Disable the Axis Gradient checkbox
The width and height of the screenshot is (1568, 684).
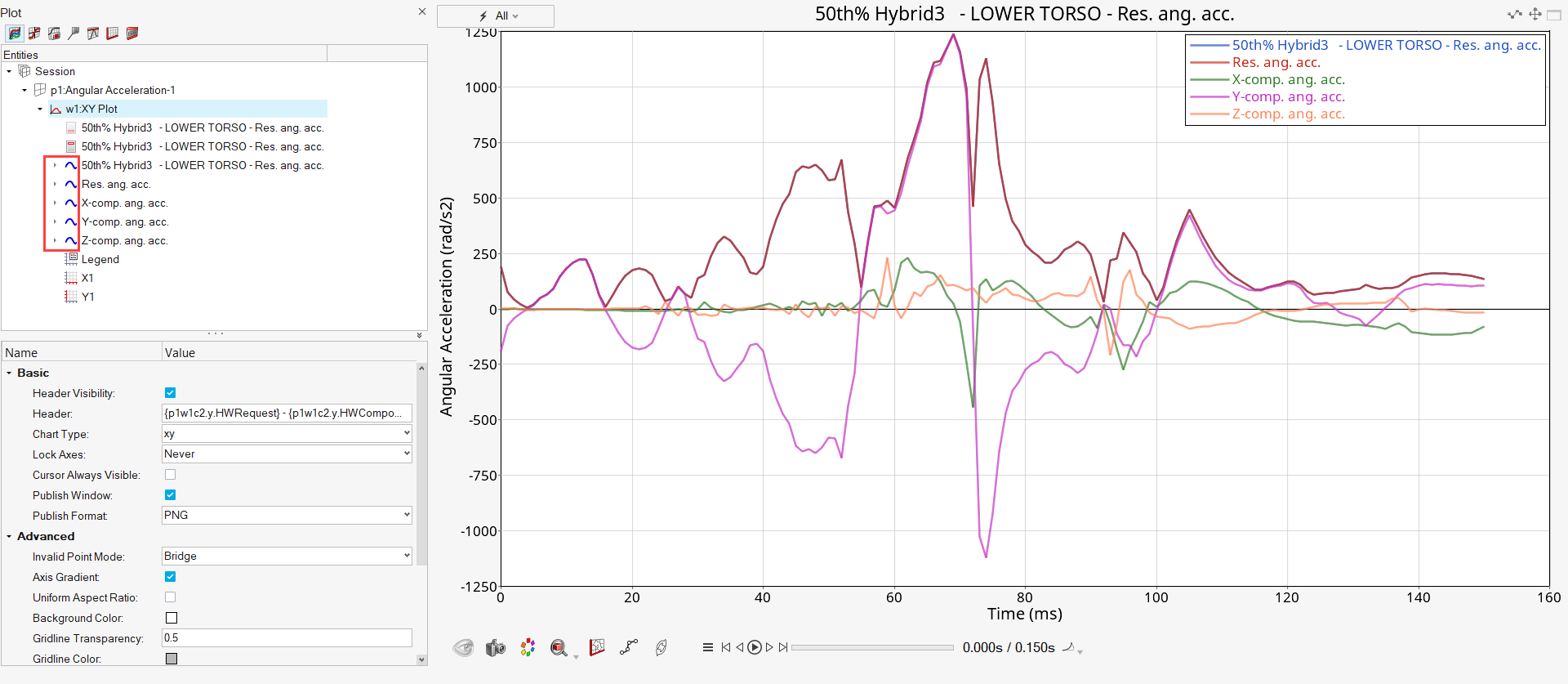tap(171, 577)
